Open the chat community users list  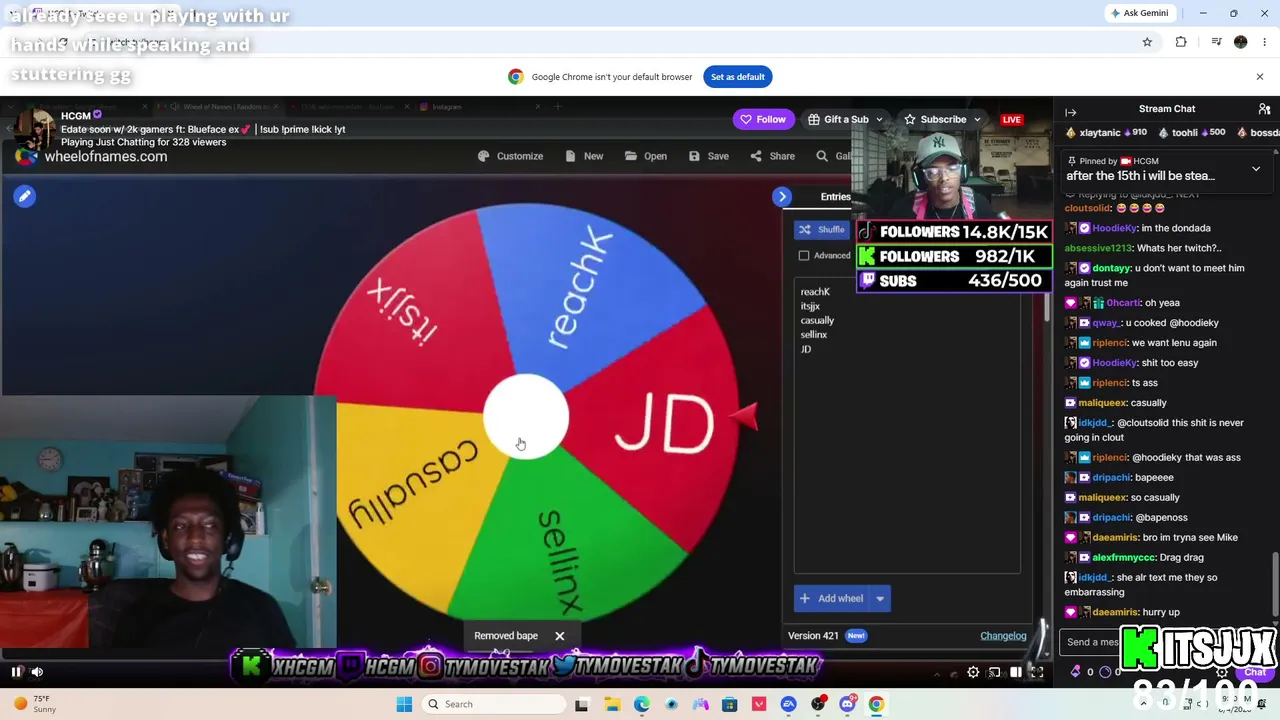pos(1264,109)
